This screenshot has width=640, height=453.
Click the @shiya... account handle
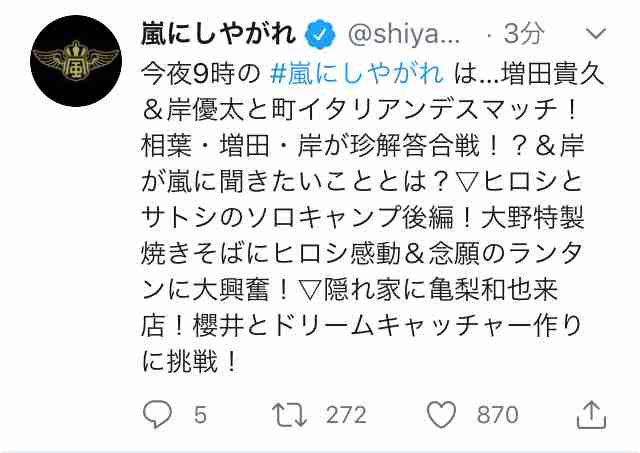pyautogui.click(x=404, y=34)
